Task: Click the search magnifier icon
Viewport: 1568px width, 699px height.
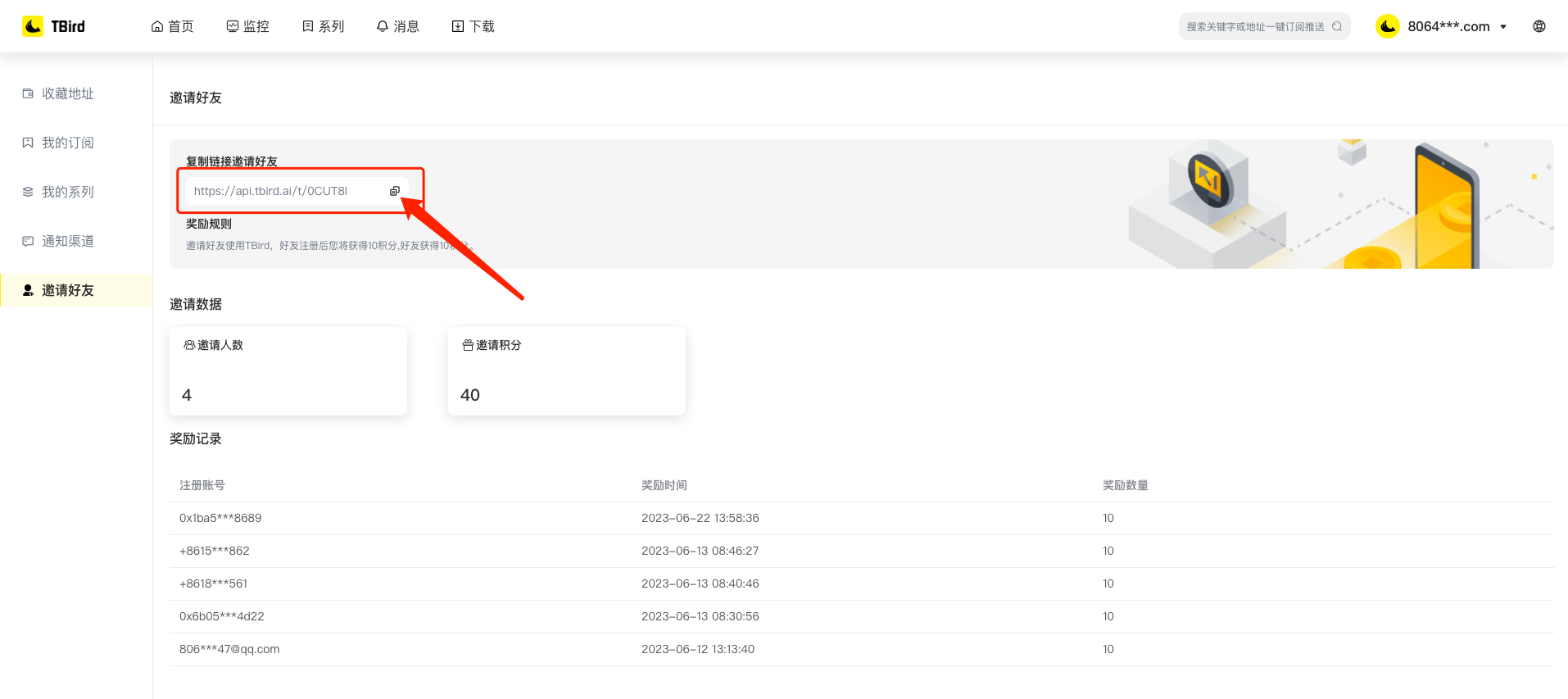Action: click(x=1337, y=26)
